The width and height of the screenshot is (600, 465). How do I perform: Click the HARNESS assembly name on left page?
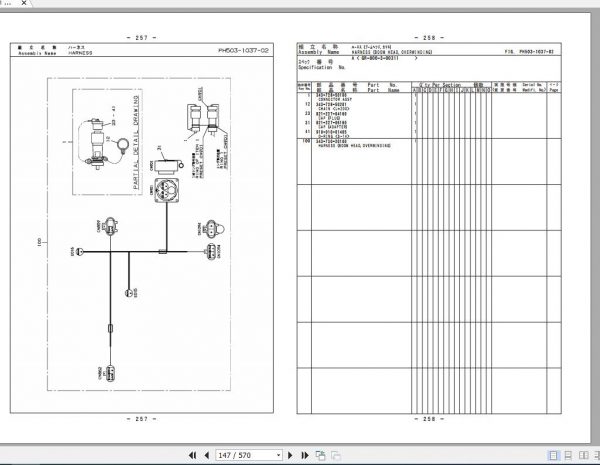click(x=80, y=53)
